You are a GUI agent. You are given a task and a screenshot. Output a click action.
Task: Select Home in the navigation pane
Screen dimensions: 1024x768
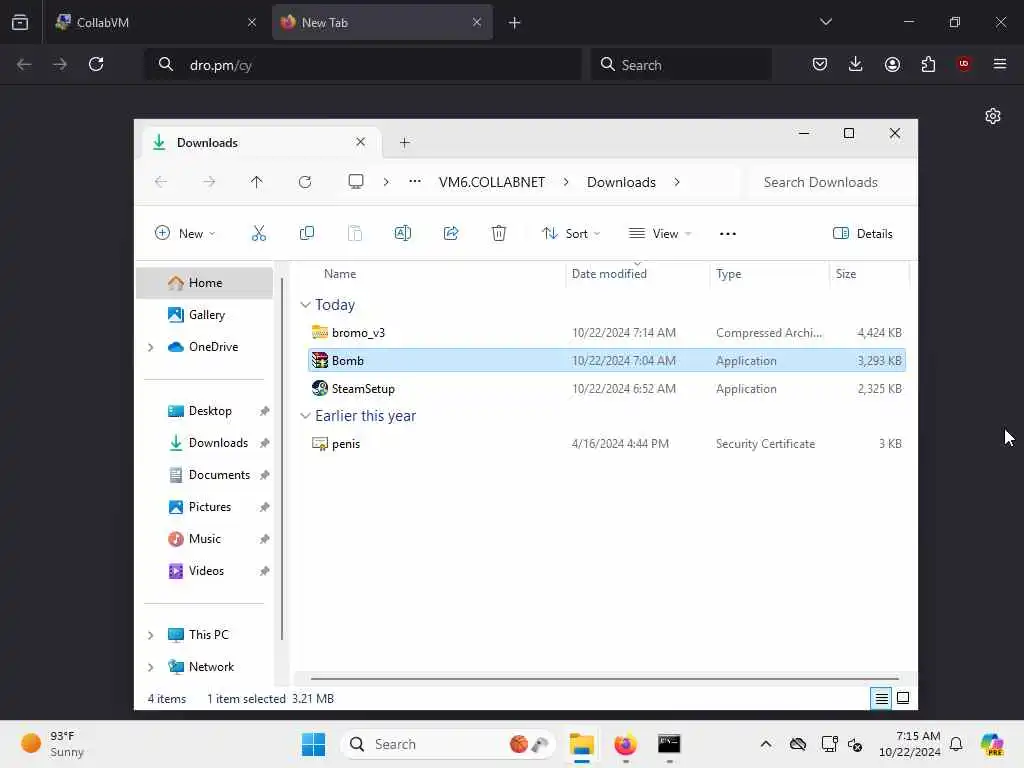pyautogui.click(x=204, y=283)
